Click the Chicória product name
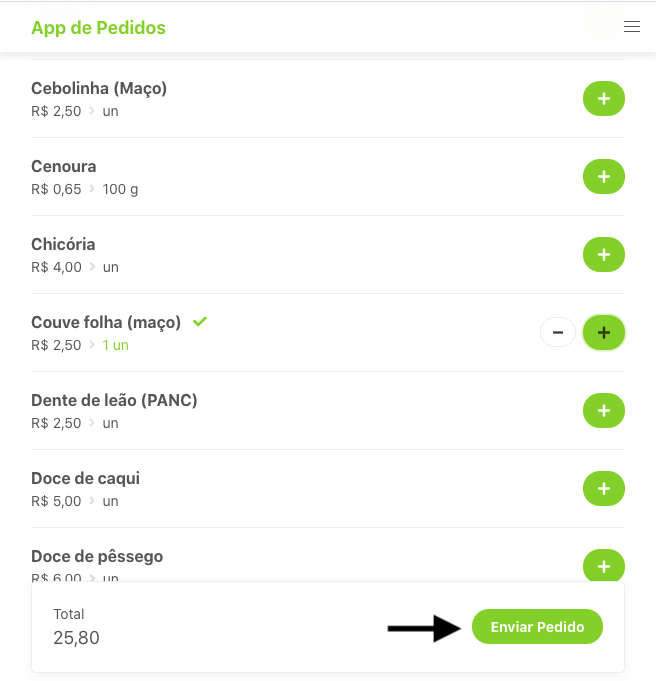Viewport: 656px width, 681px height. (63, 244)
